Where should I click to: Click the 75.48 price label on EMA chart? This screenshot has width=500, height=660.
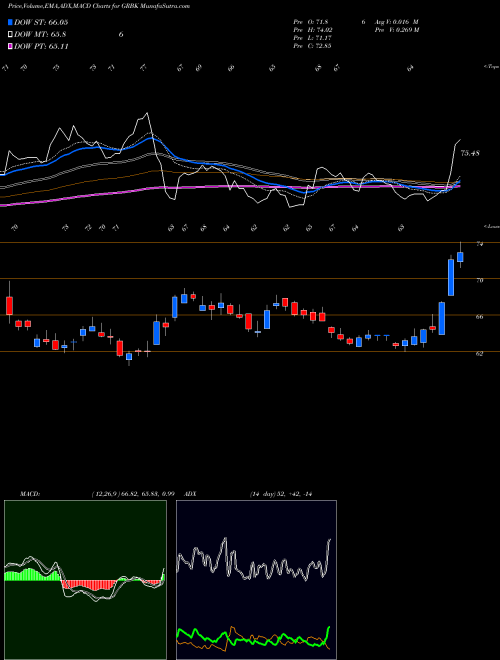click(x=470, y=153)
